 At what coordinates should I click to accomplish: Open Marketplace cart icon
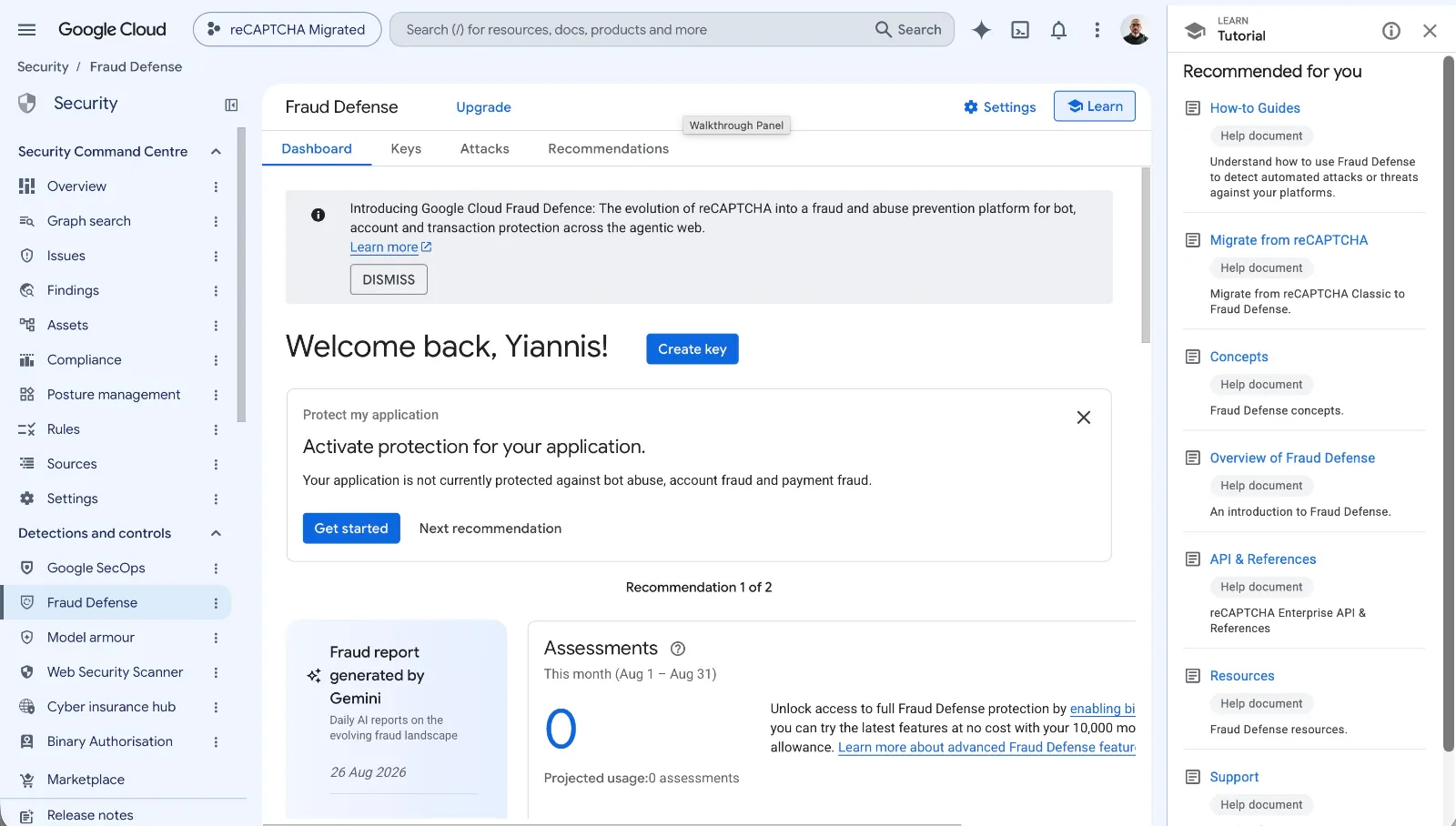27,780
